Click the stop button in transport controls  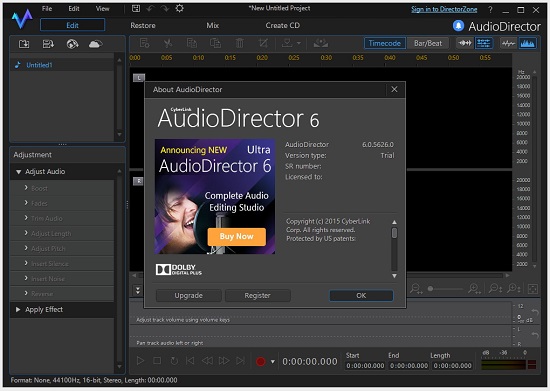(x=157, y=360)
